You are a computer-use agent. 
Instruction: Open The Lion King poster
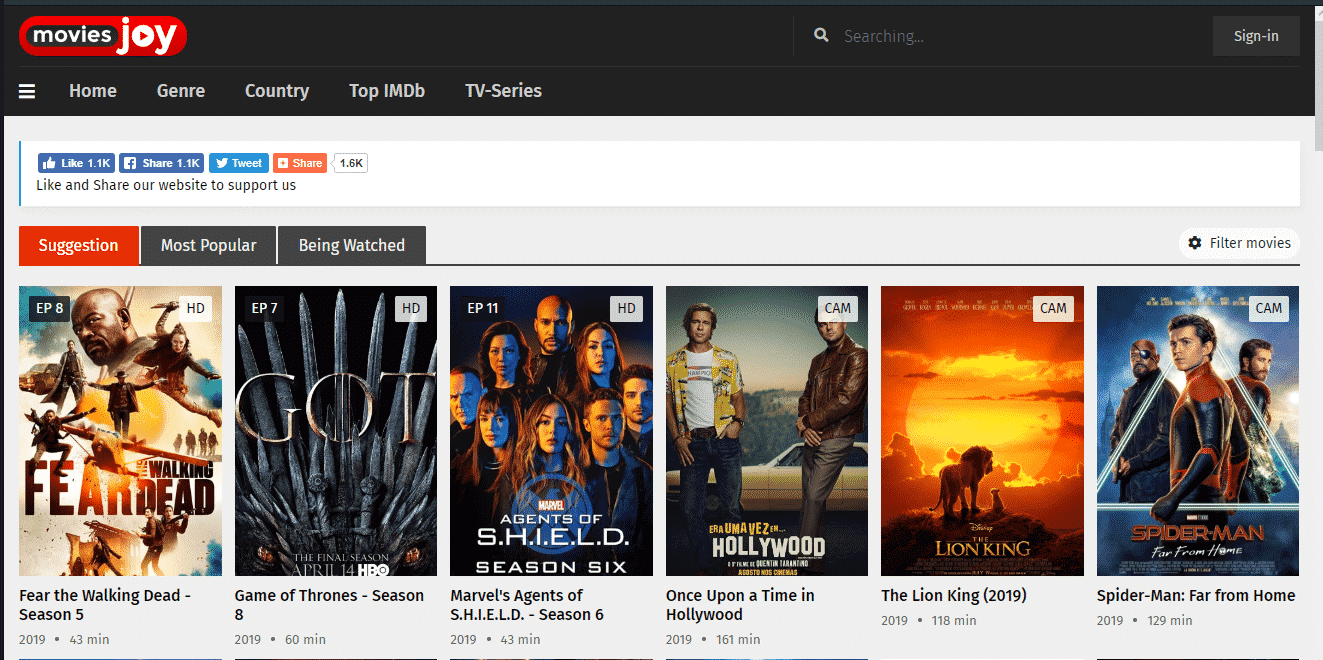pyautogui.click(x=982, y=431)
